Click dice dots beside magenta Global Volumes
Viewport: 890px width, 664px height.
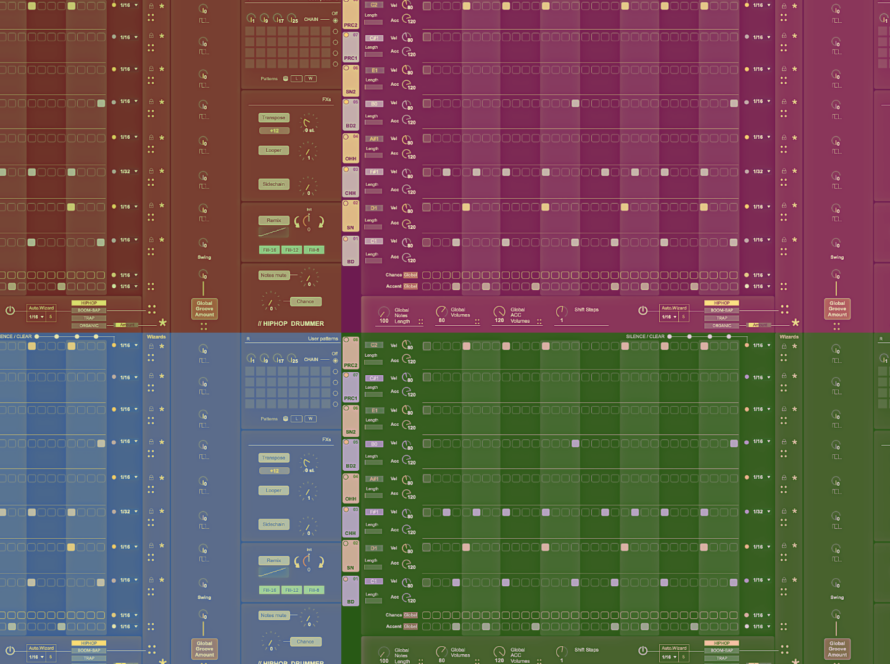477,321
